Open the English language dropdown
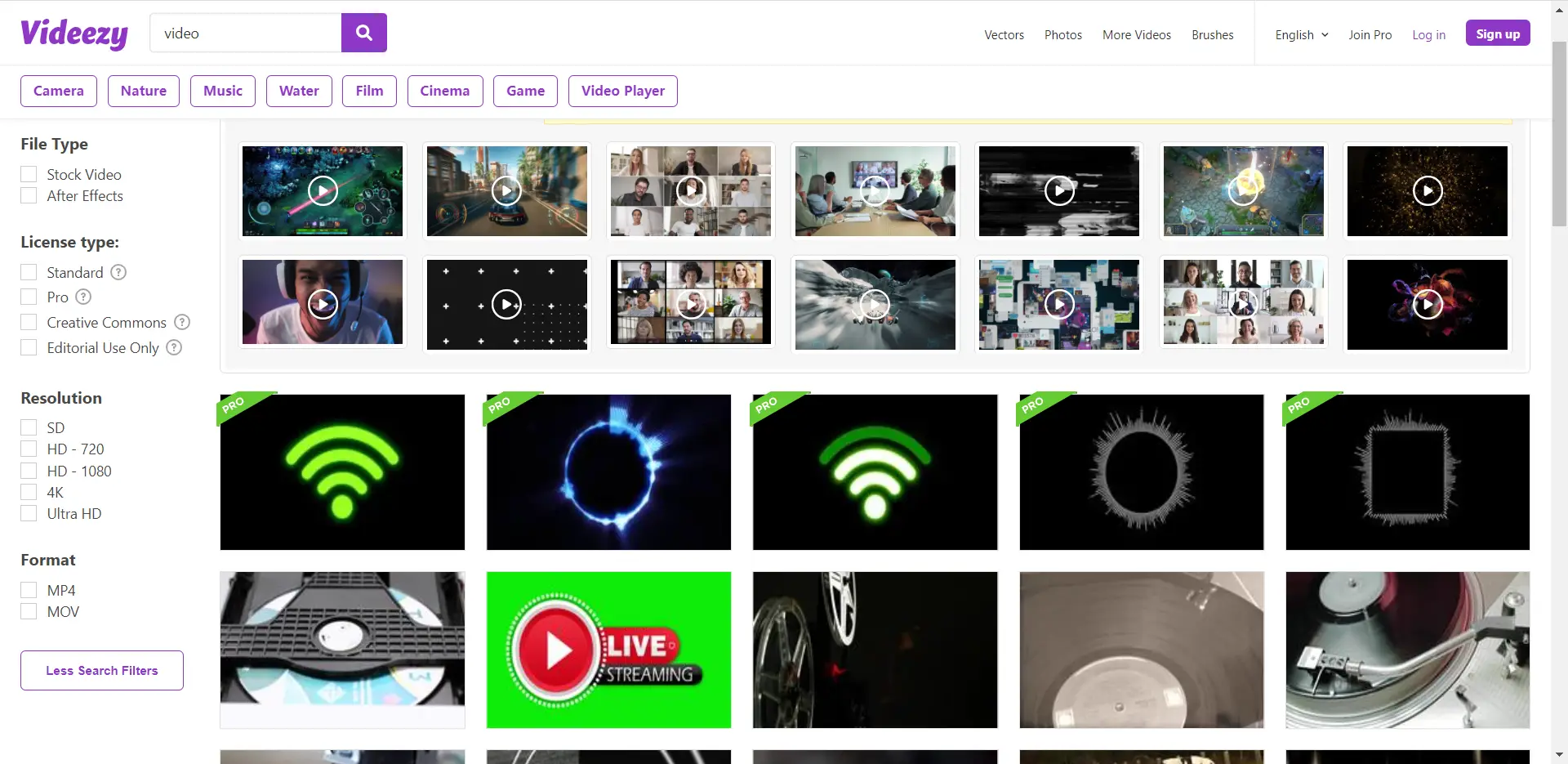1568x764 pixels. point(1300,34)
